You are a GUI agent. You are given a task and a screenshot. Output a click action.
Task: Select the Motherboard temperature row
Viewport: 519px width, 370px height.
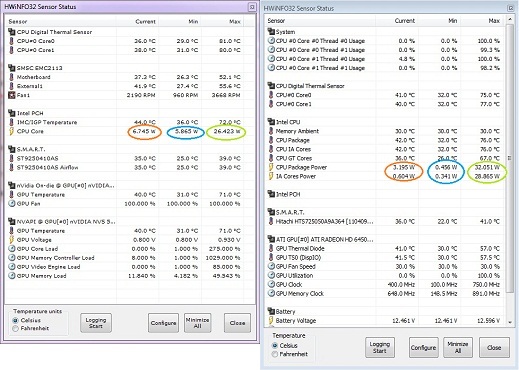coord(125,77)
